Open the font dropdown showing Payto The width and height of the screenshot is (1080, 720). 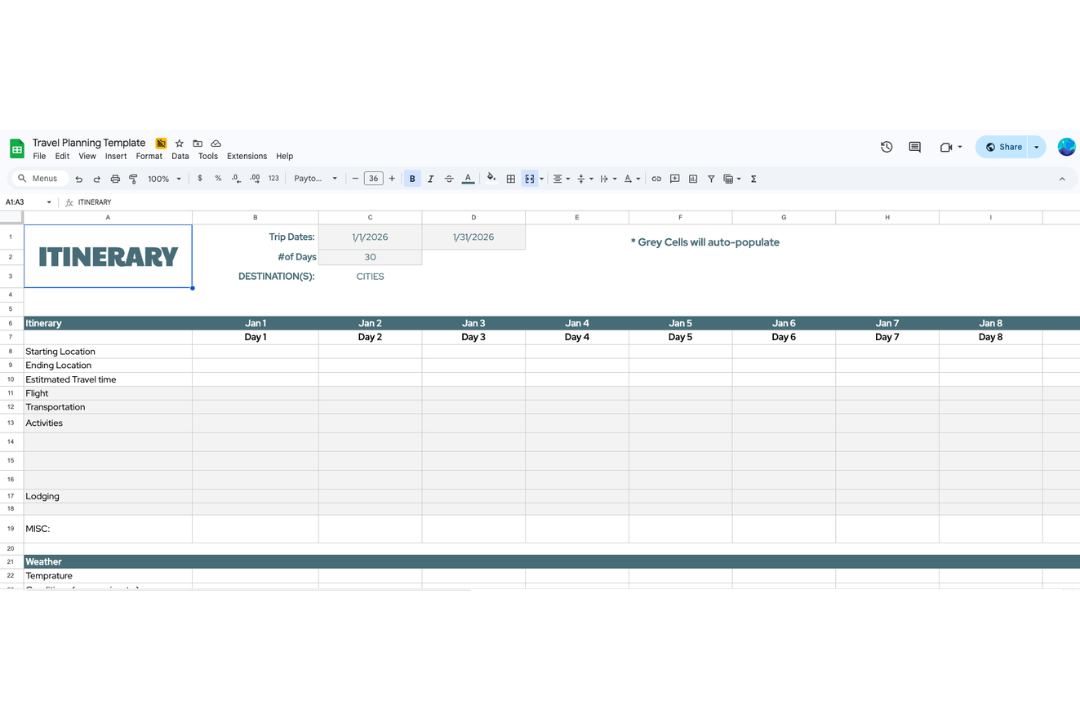coord(316,179)
